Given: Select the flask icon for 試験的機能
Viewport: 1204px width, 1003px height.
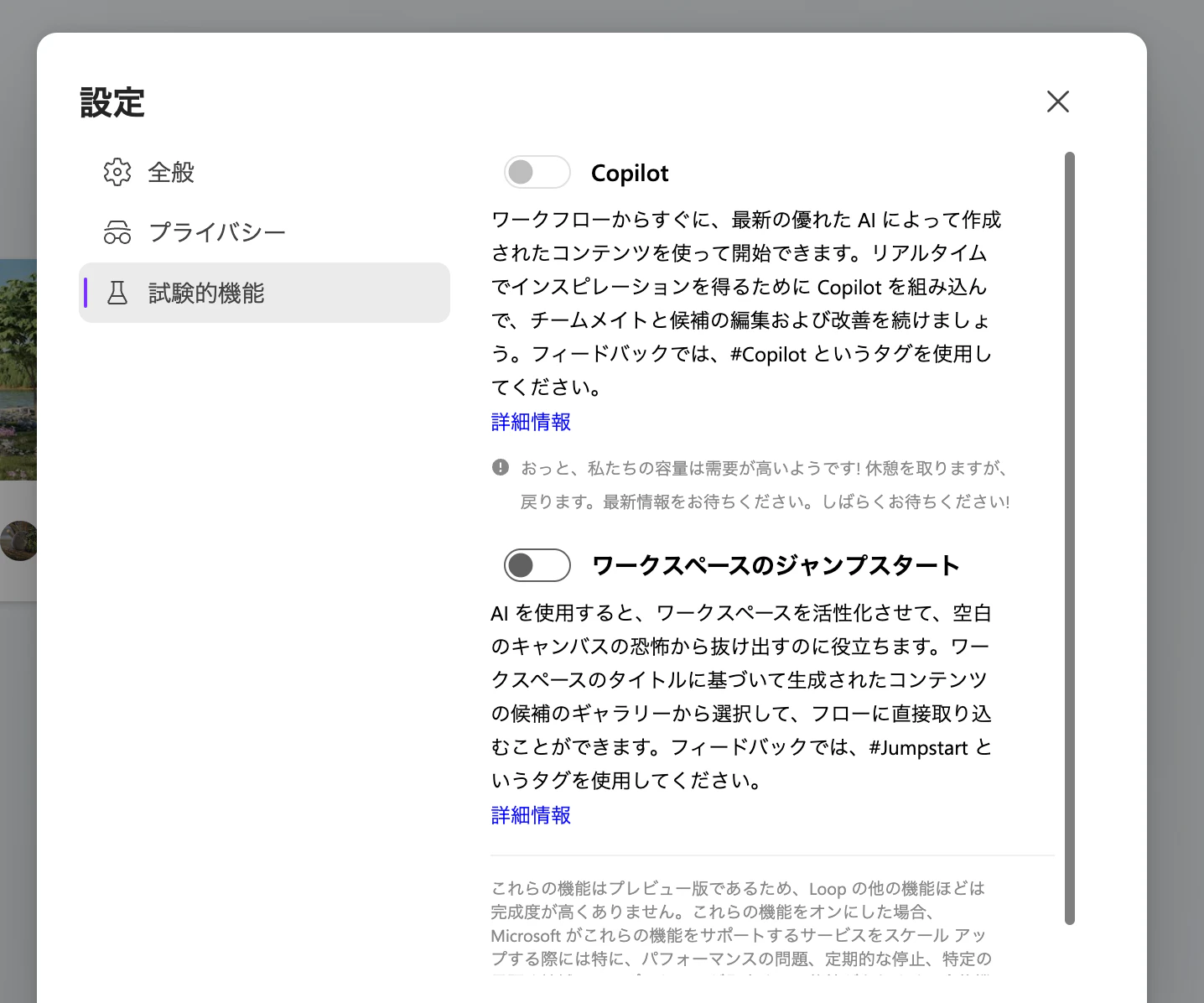Looking at the screenshot, I should tap(117, 293).
